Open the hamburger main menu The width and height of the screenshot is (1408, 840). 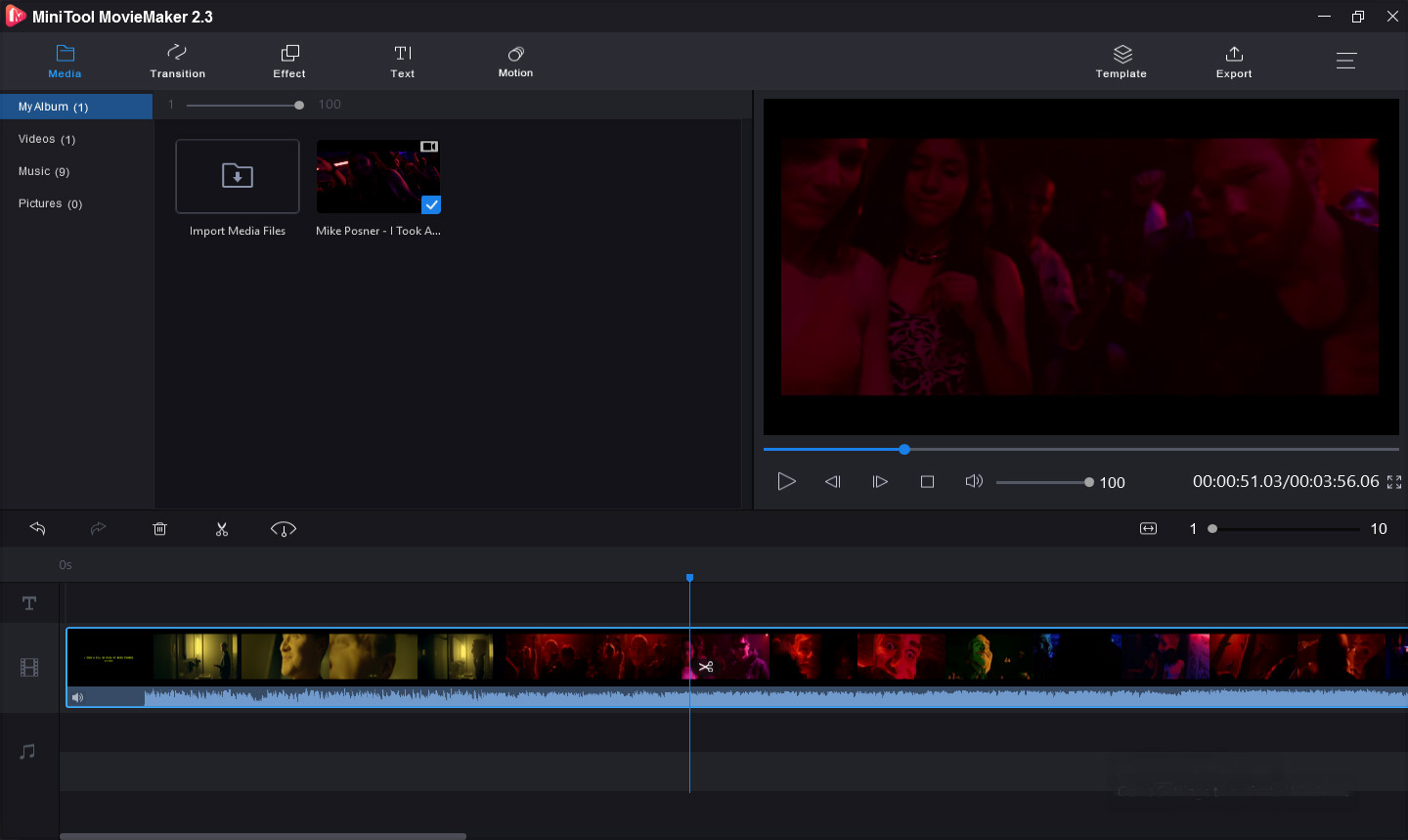(1346, 61)
